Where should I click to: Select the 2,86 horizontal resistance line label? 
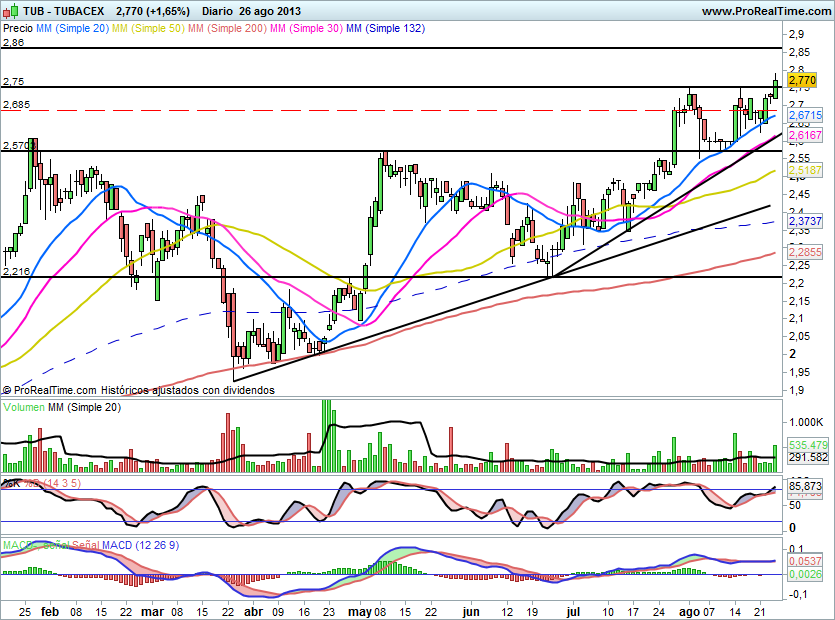click(x=13, y=43)
